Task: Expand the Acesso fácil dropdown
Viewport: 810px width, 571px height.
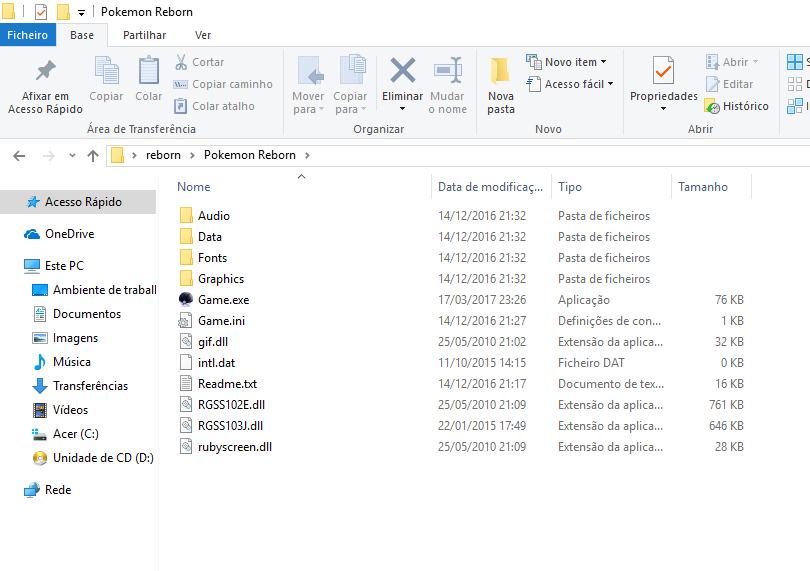Action: click(578, 84)
